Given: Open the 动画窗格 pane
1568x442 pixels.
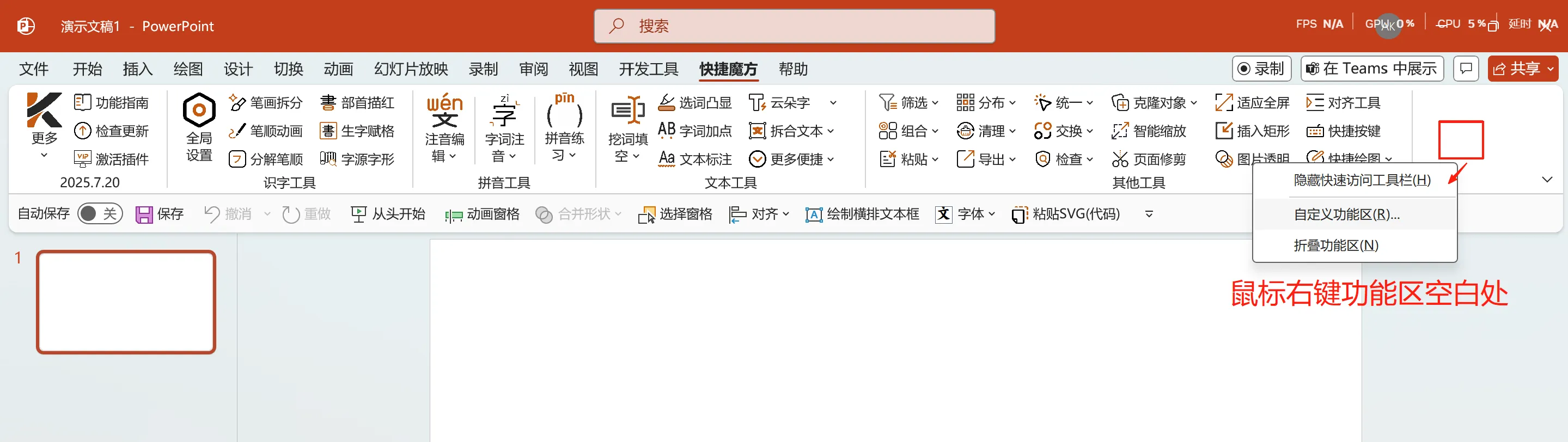Looking at the screenshot, I should [482, 214].
